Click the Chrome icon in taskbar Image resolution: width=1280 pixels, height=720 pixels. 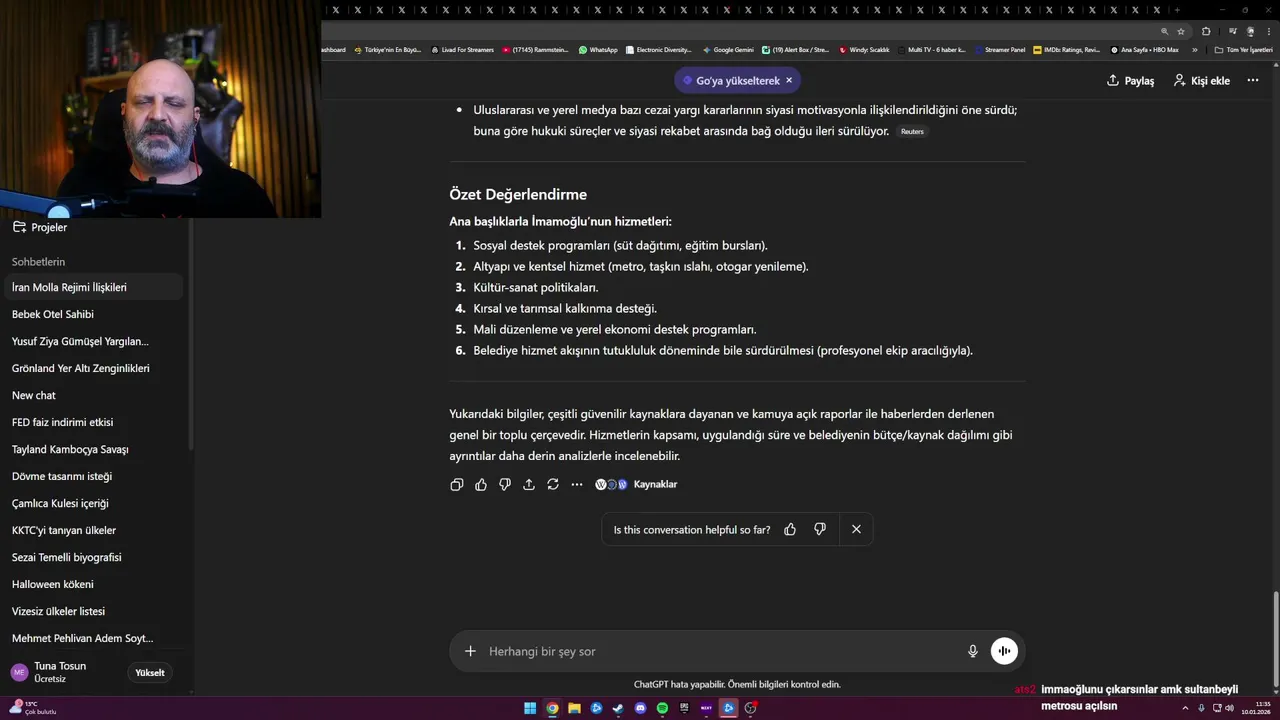click(552, 708)
